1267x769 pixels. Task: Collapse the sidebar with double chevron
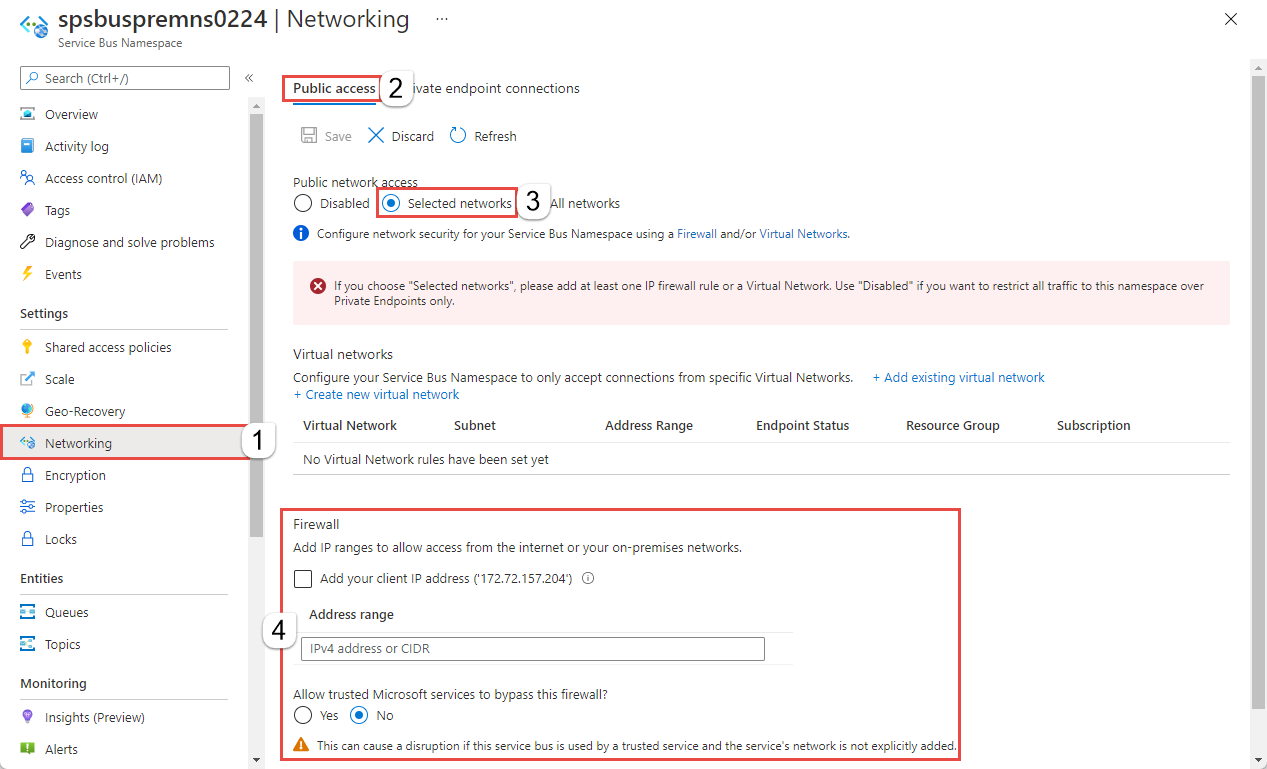(x=249, y=78)
